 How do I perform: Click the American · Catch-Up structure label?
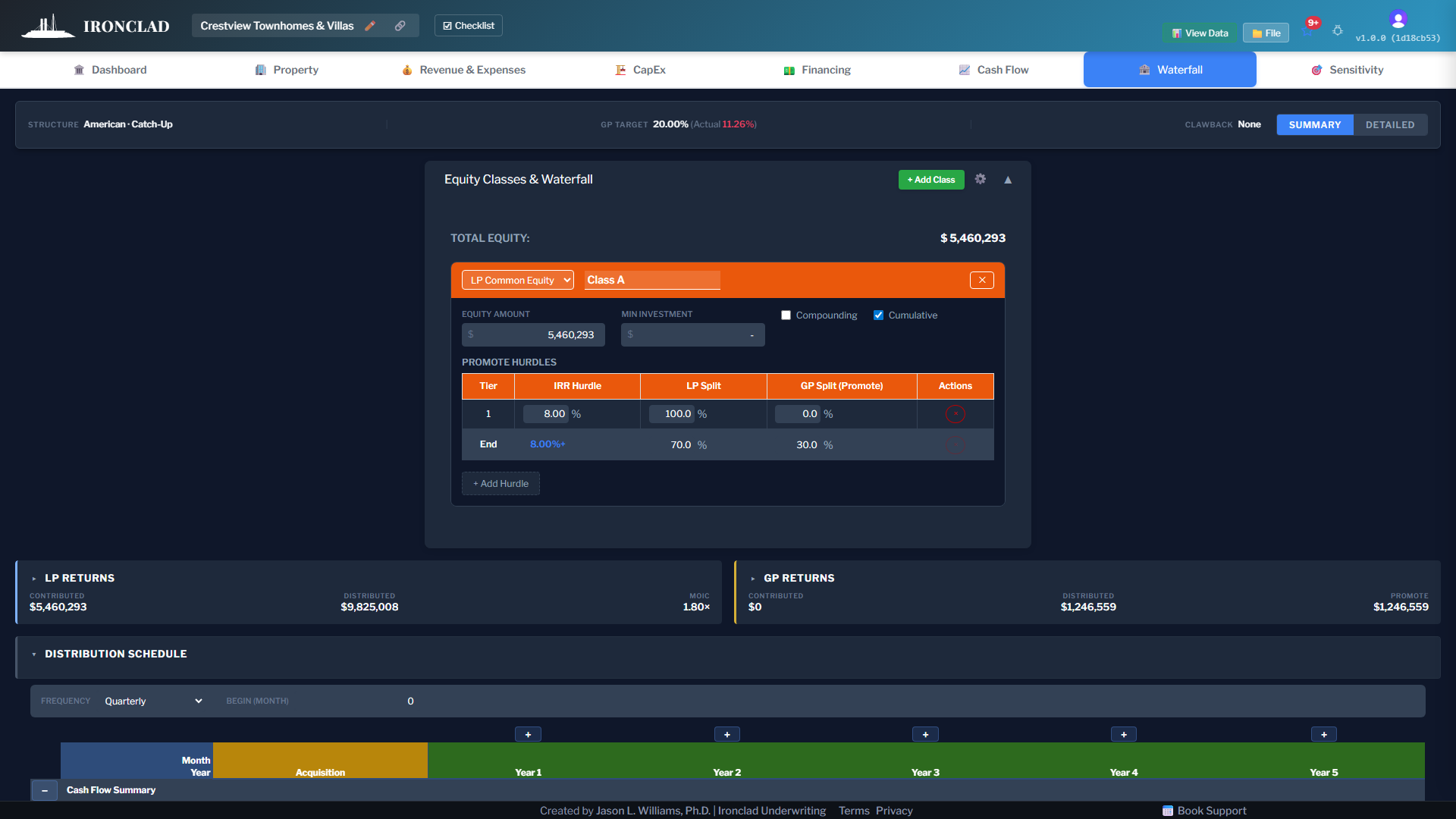coord(128,124)
